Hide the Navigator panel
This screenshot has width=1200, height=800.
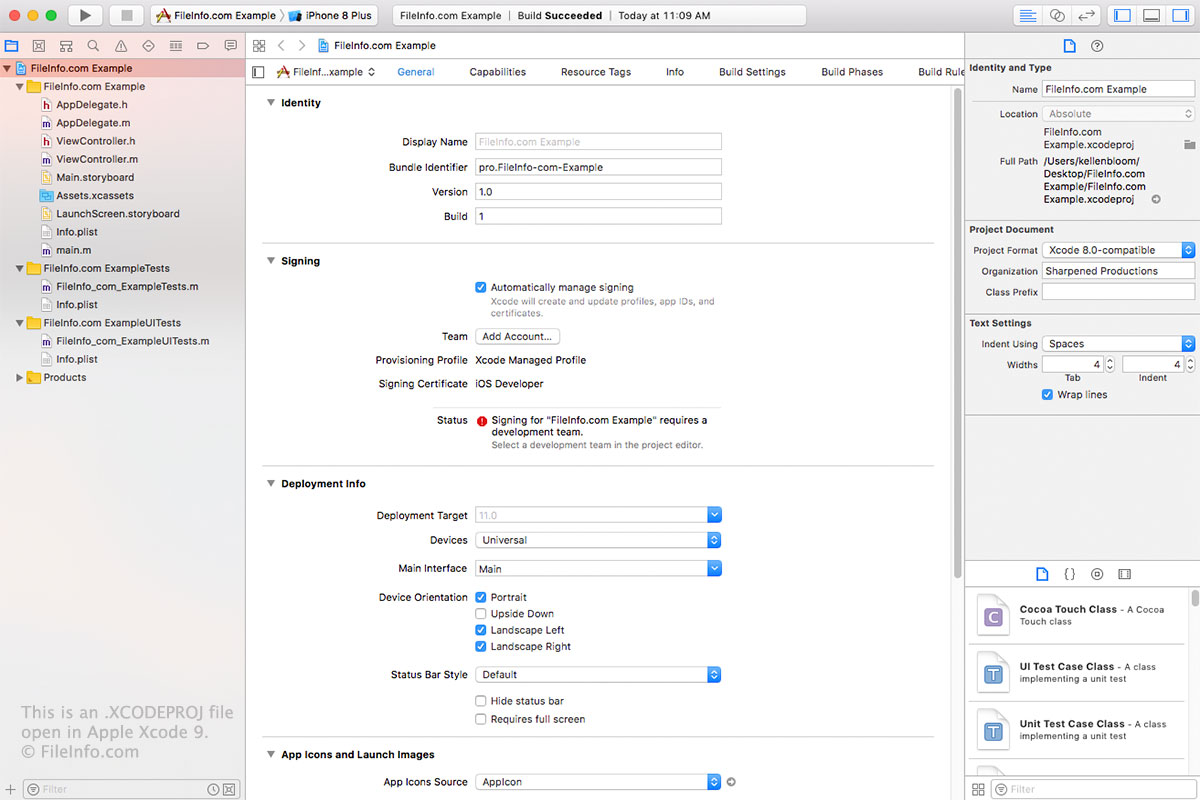[x=1122, y=16]
